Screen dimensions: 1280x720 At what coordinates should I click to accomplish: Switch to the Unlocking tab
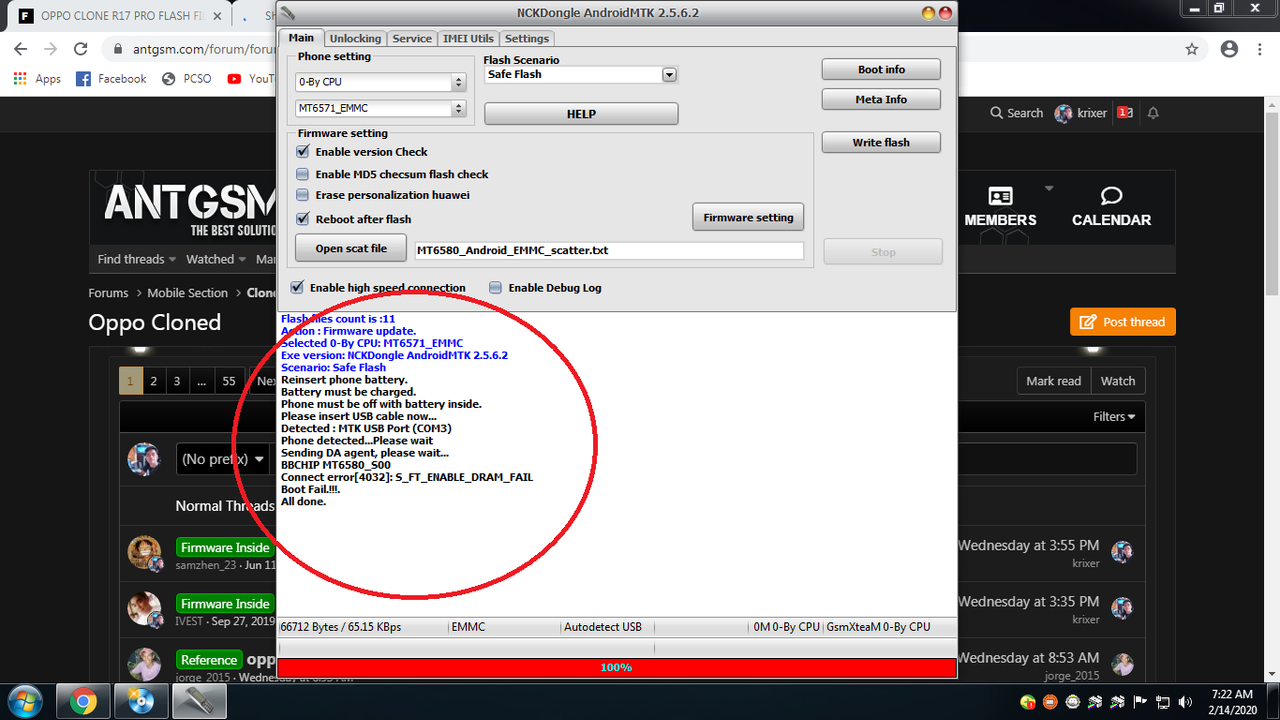355,38
